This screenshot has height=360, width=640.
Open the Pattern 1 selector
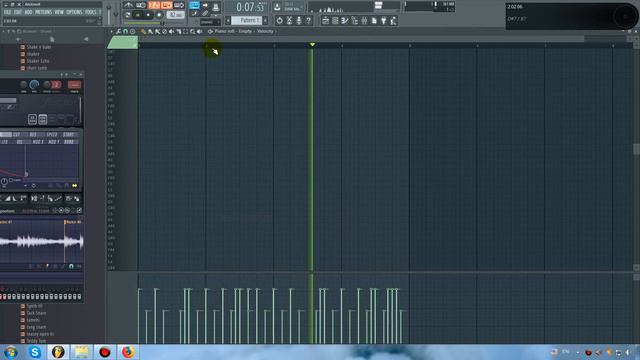point(247,20)
